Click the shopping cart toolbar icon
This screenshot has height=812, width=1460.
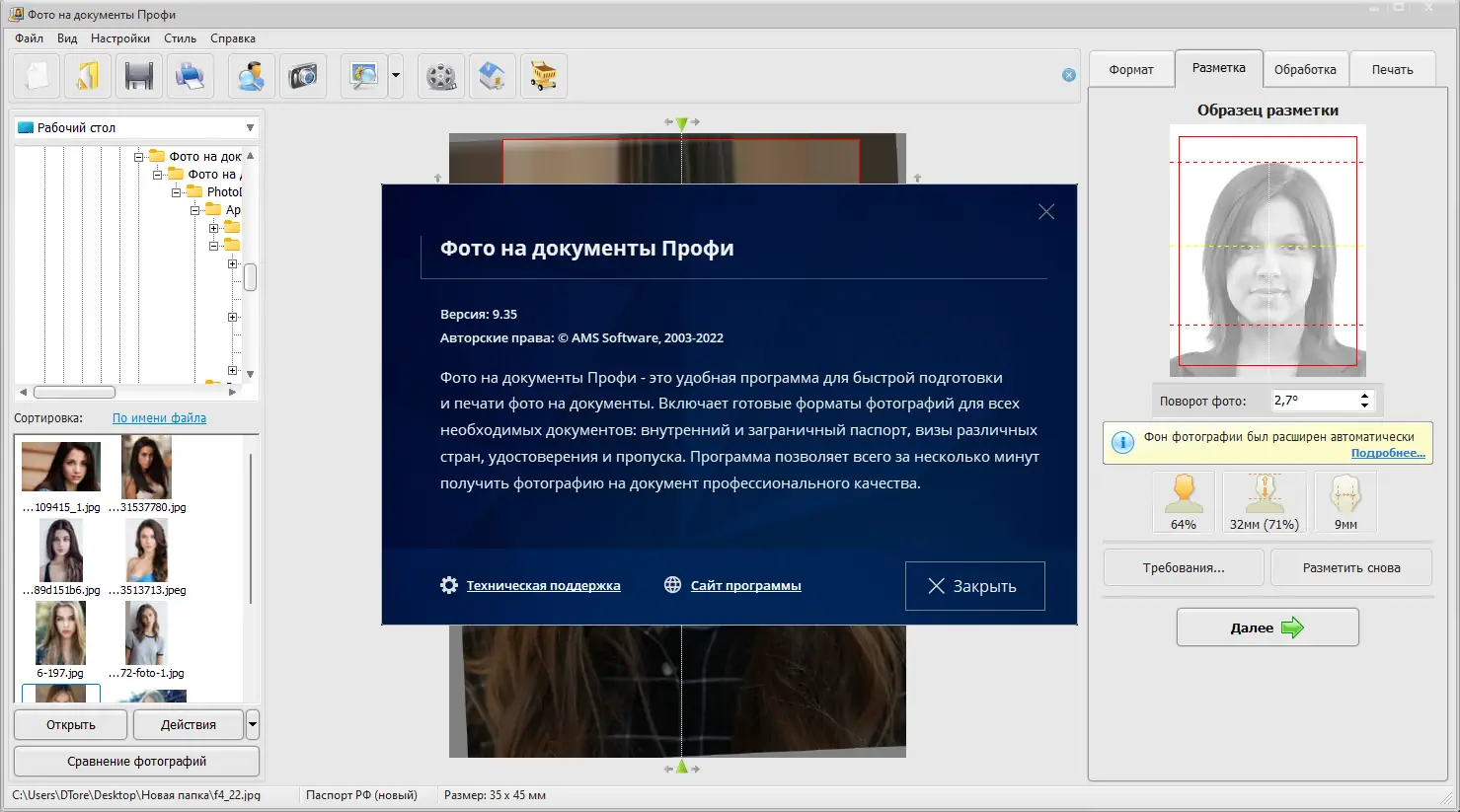pyautogui.click(x=544, y=76)
